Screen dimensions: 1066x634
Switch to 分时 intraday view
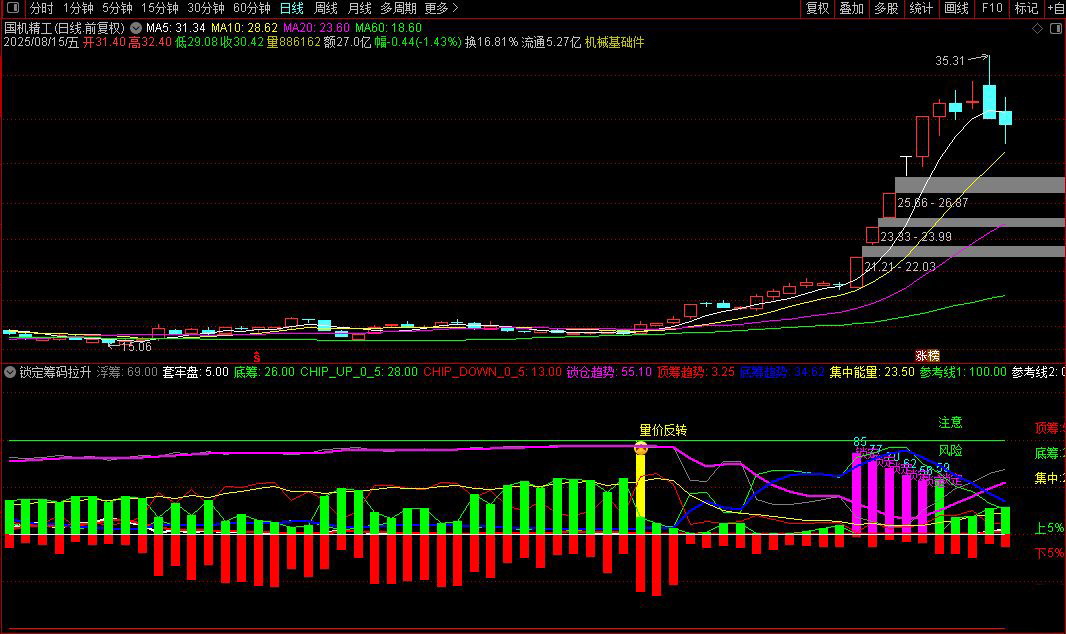click(41, 8)
